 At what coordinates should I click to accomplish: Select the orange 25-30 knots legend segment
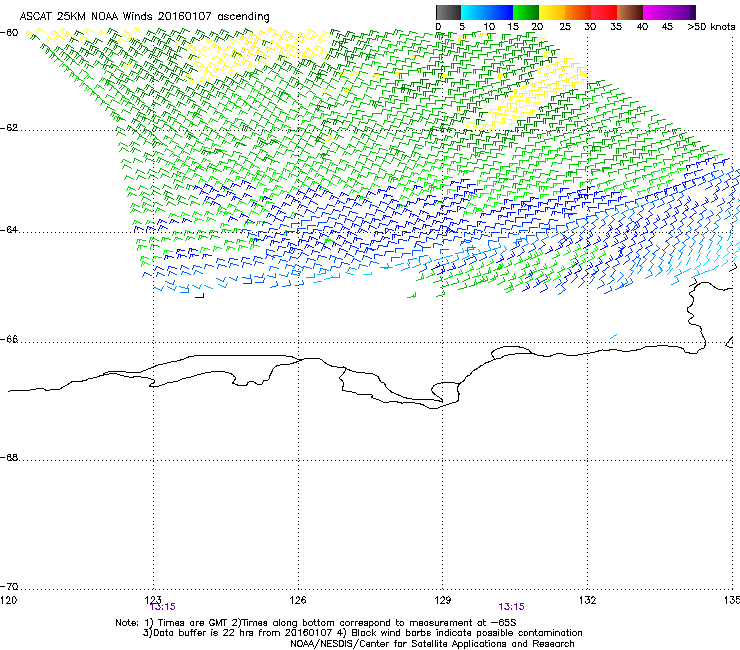pyautogui.click(x=578, y=12)
